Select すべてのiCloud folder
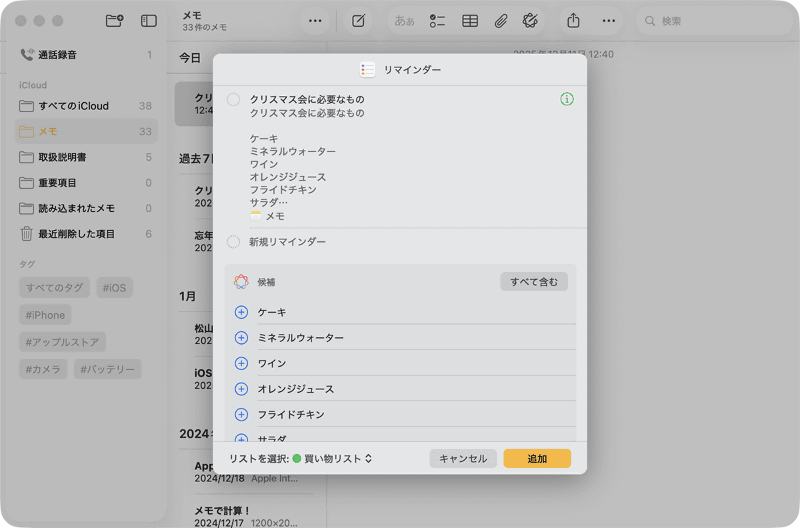The height and width of the screenshot is (528, 800). pos(86,106)
